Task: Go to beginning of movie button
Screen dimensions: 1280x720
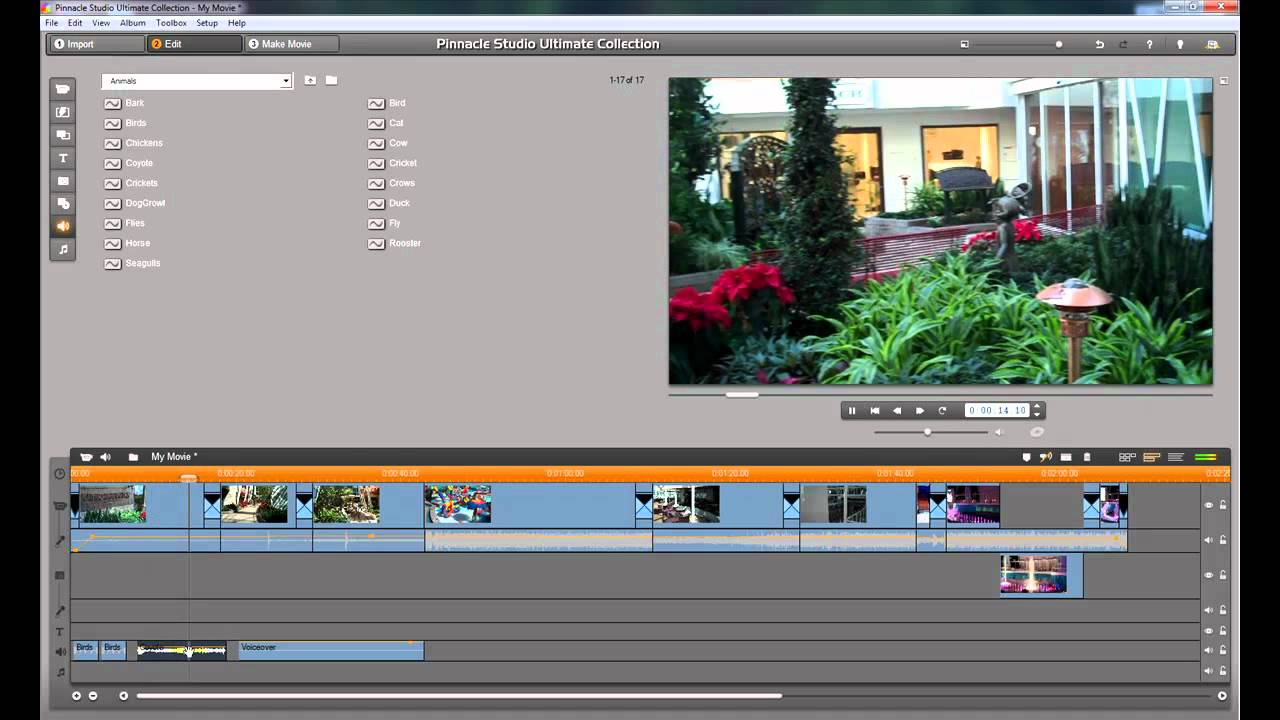Action: [x=875, y=410]
